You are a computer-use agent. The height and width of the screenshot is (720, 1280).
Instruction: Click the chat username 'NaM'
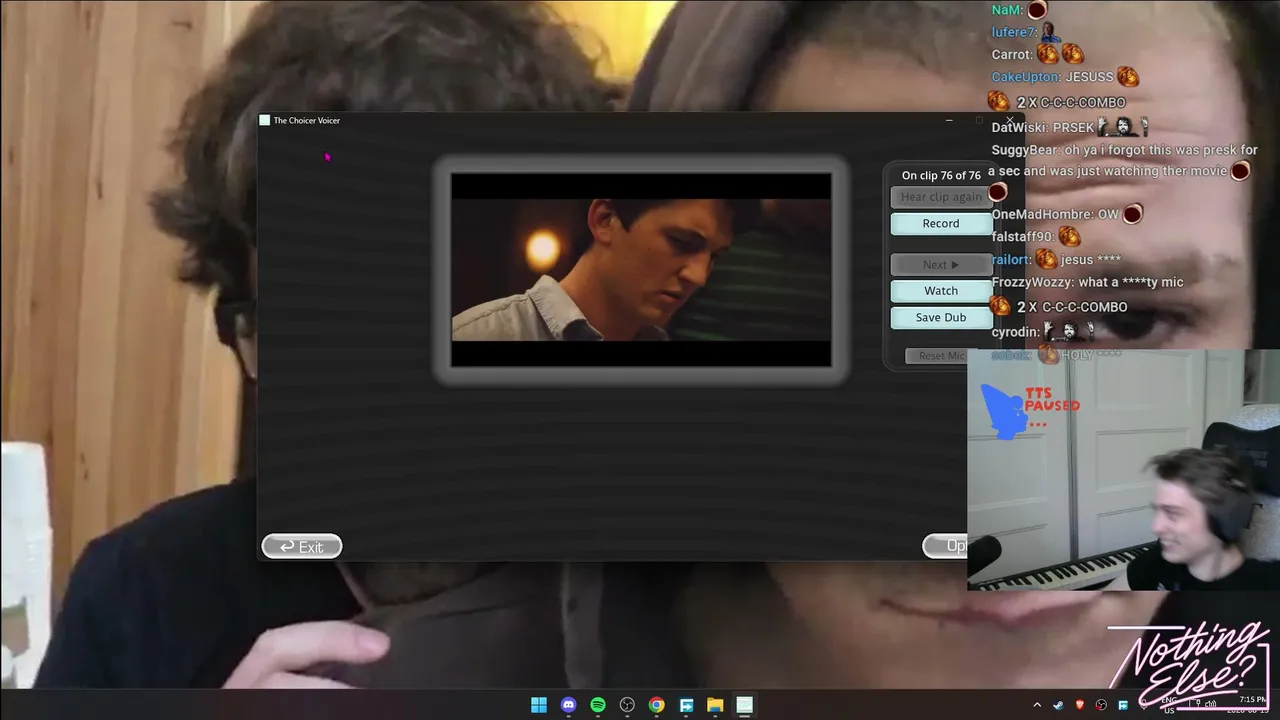coord(1007,10)
